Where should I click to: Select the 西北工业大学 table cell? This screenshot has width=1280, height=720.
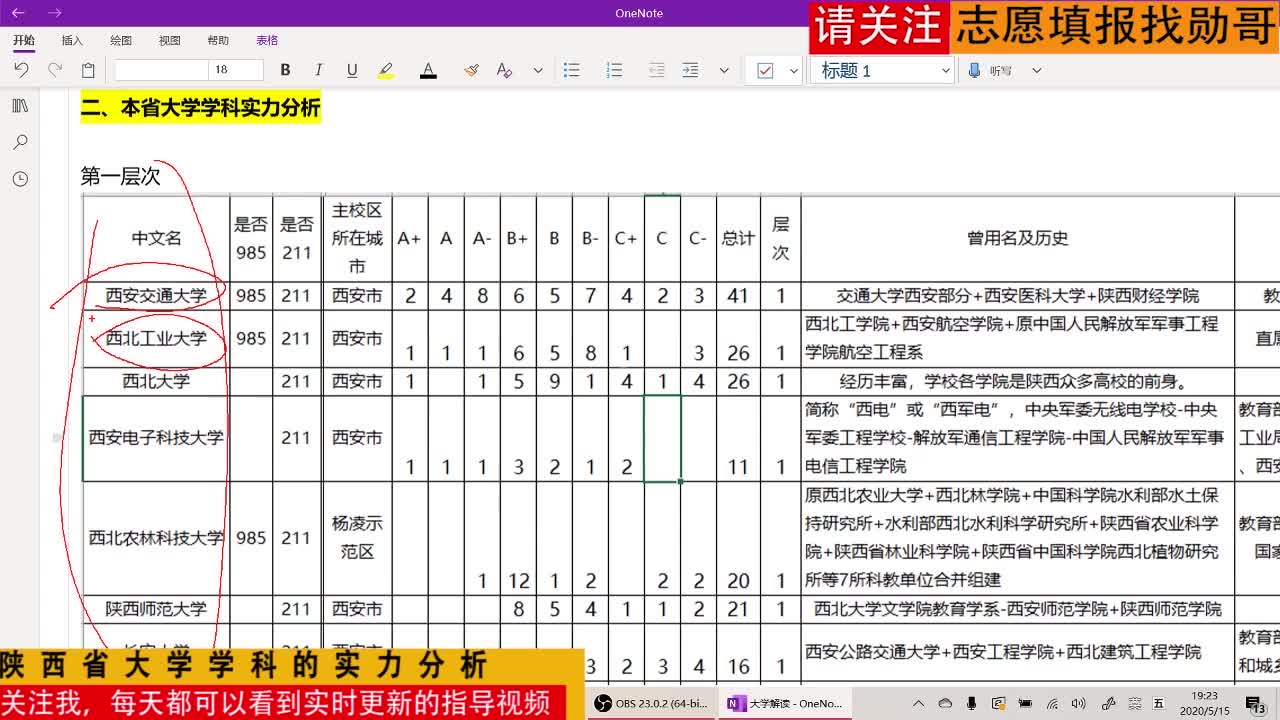[x=156, y=338]
